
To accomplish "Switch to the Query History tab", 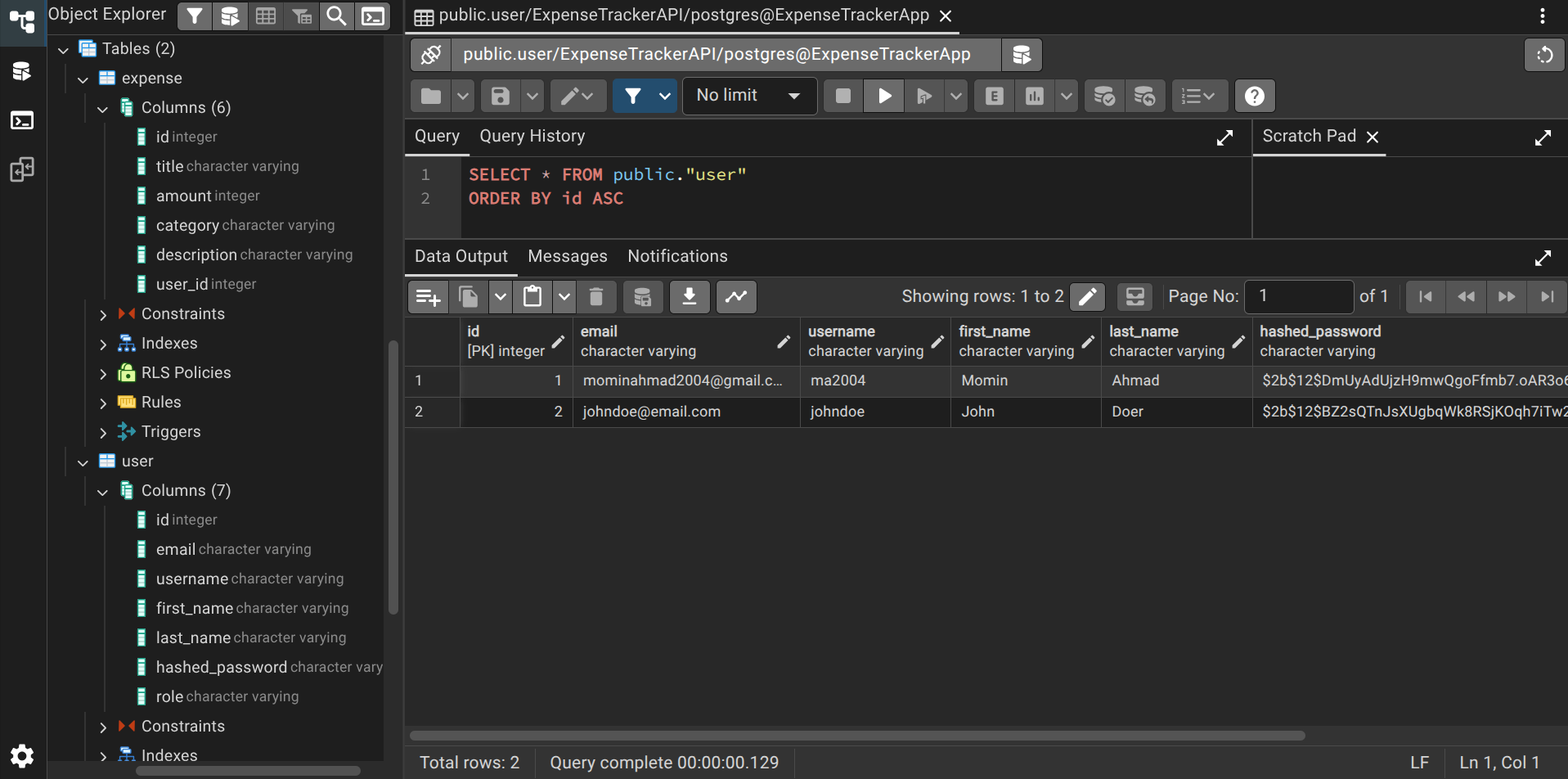I will pyautogui.click(x=532, y=136).
